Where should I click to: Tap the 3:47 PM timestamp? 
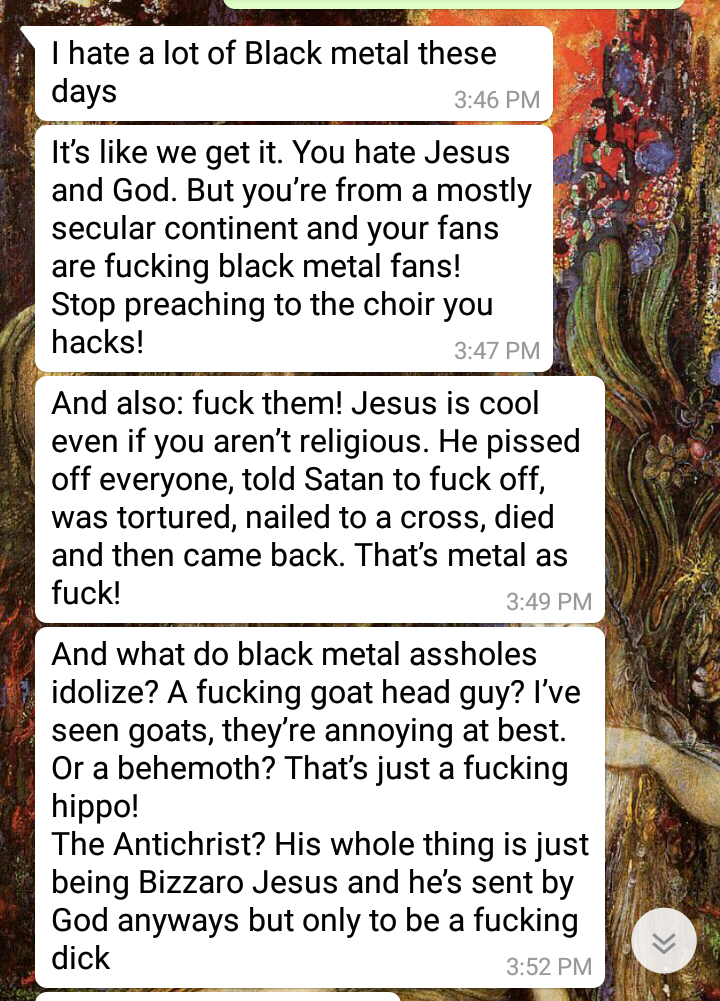tap(497, 350)
